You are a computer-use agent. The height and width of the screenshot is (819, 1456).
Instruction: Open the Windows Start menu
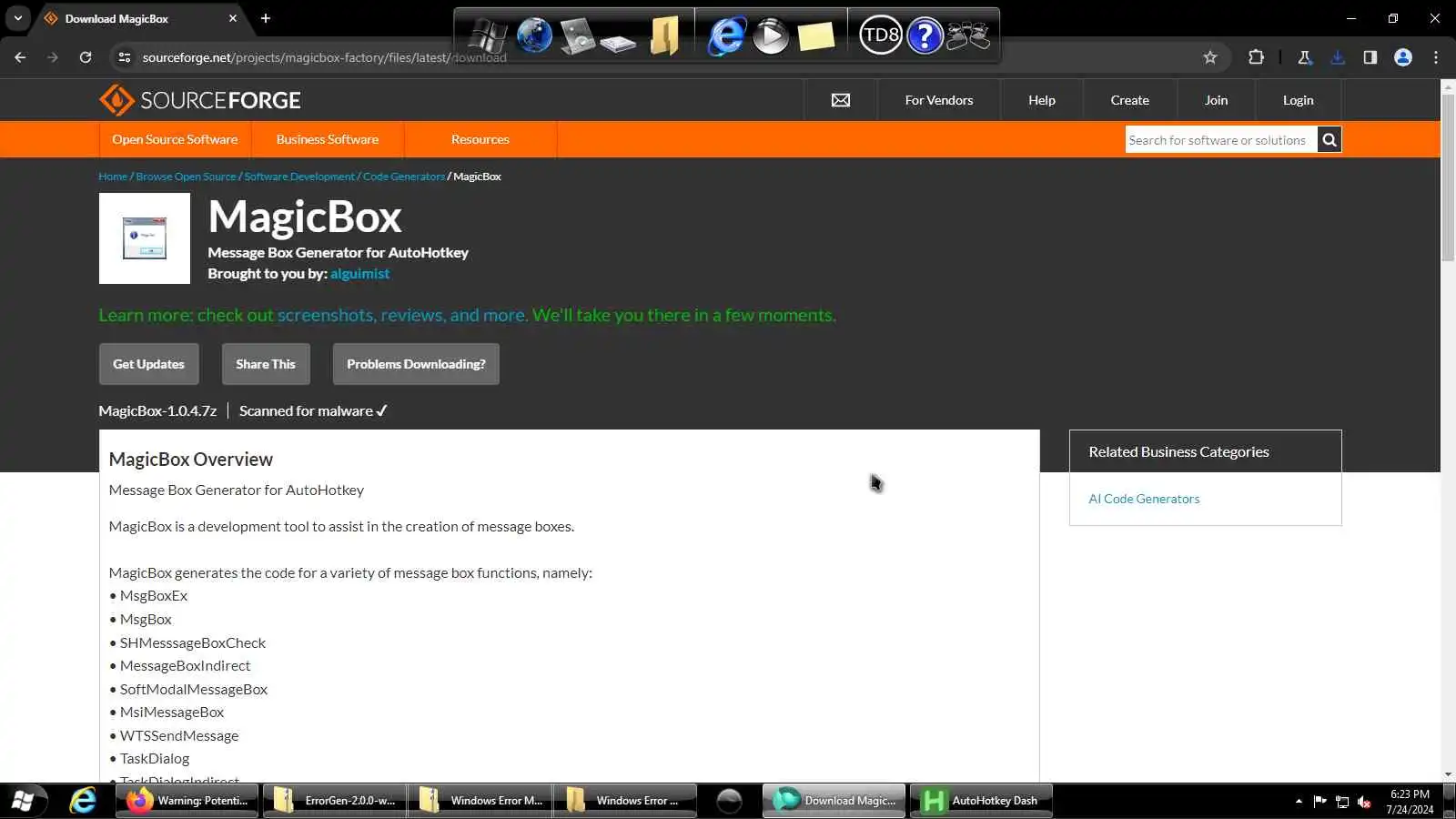[24, 801]
